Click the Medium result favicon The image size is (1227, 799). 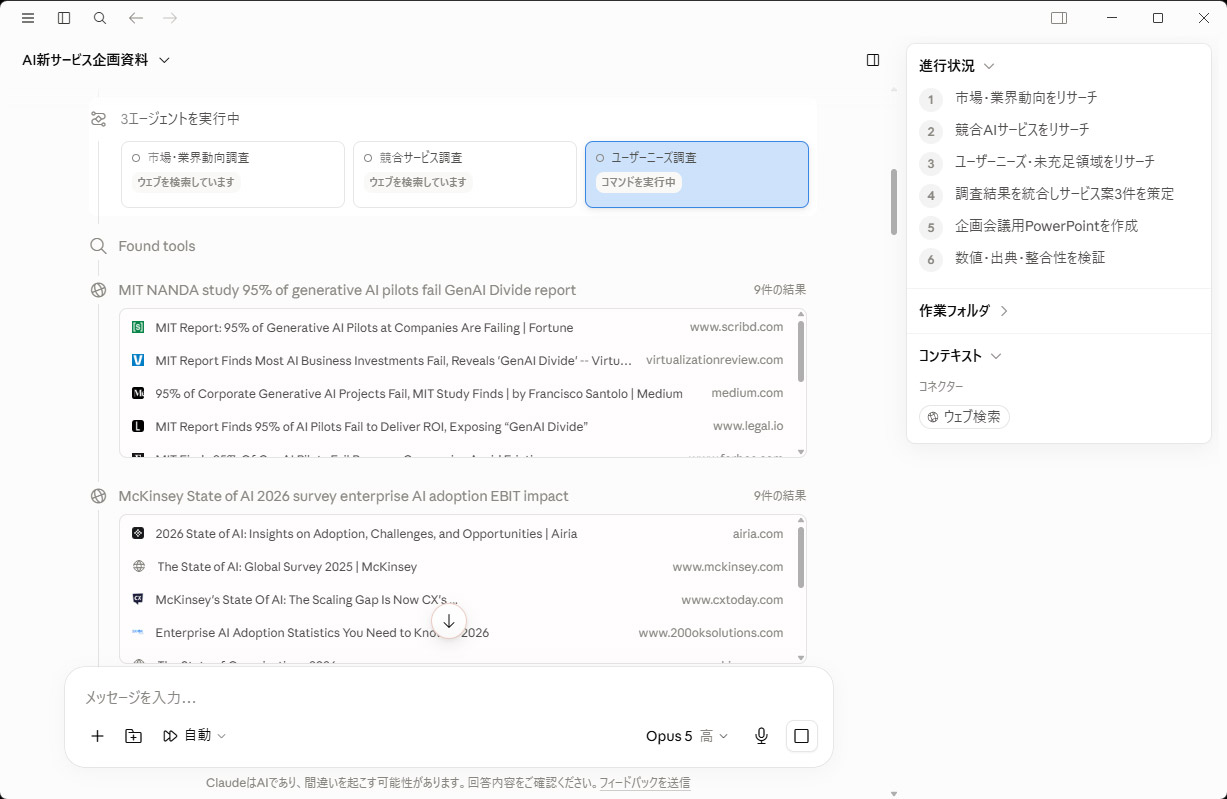point(138,394)
